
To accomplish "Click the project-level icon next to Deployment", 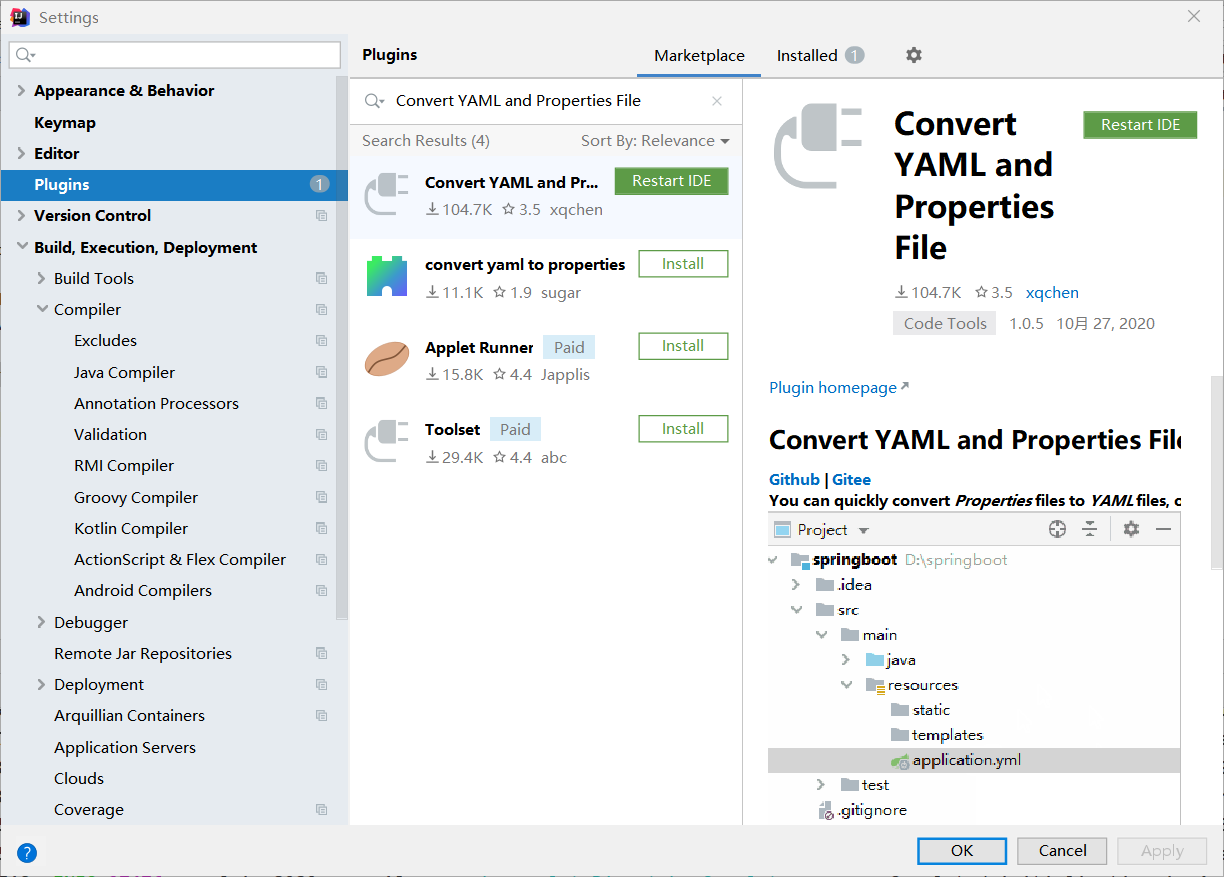I will click(321, 684).
